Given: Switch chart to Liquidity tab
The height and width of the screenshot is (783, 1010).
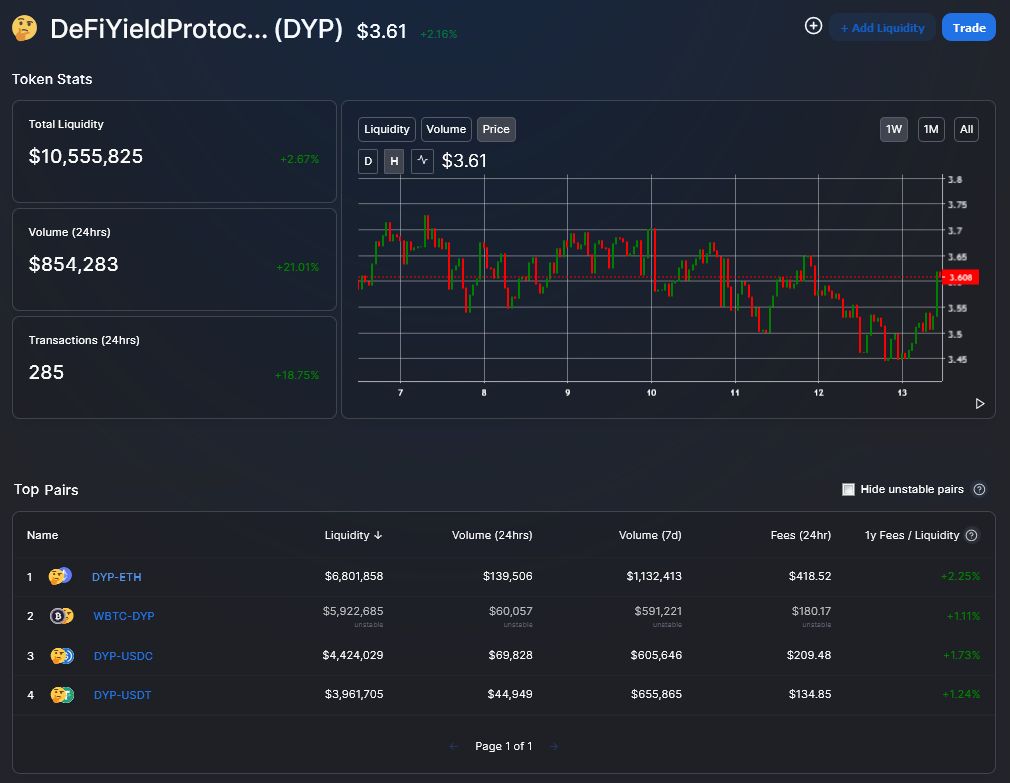Looking at the screenshot, I should tap(386, 129).
